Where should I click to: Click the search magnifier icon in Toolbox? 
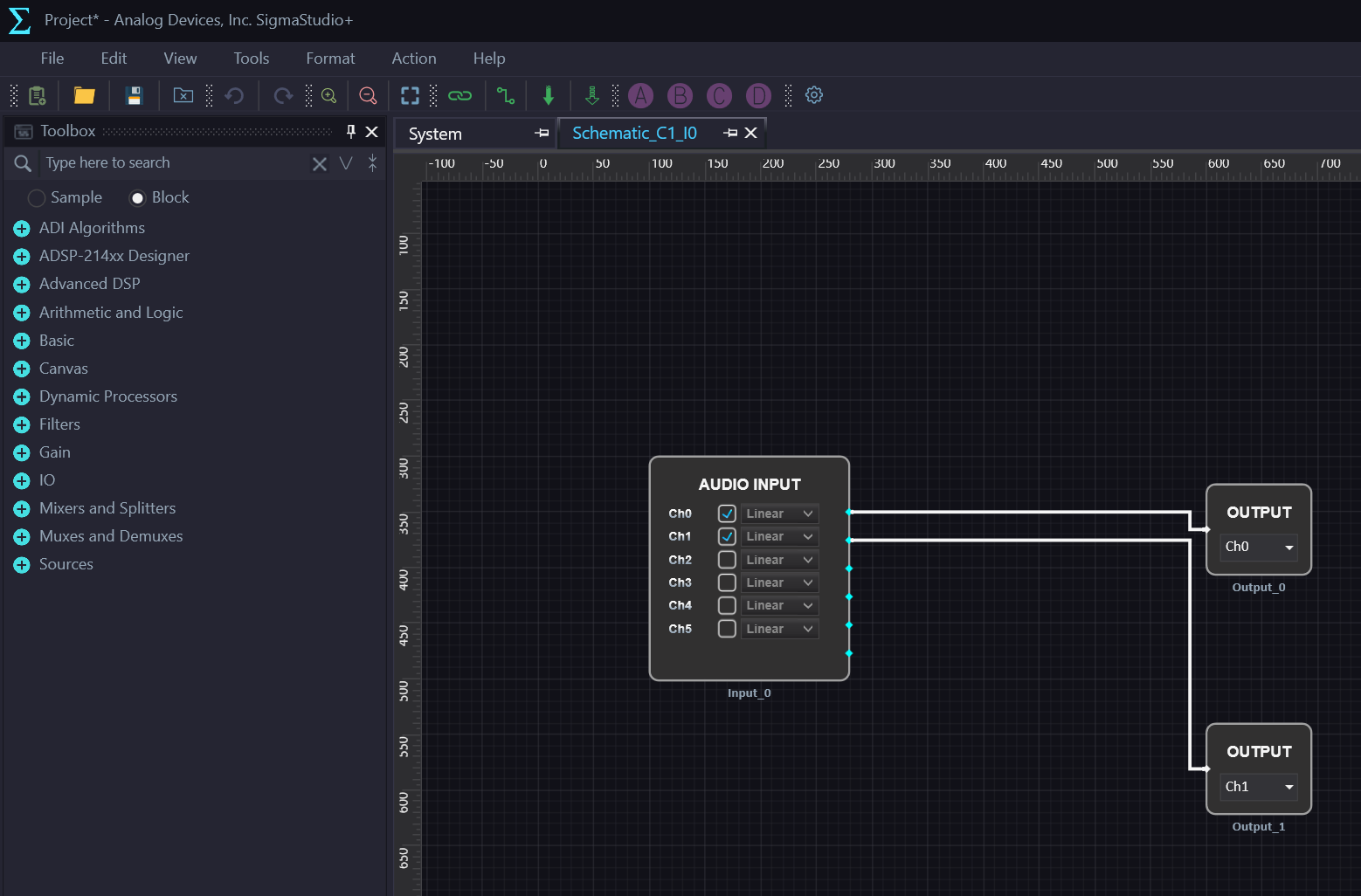point(23,163)
